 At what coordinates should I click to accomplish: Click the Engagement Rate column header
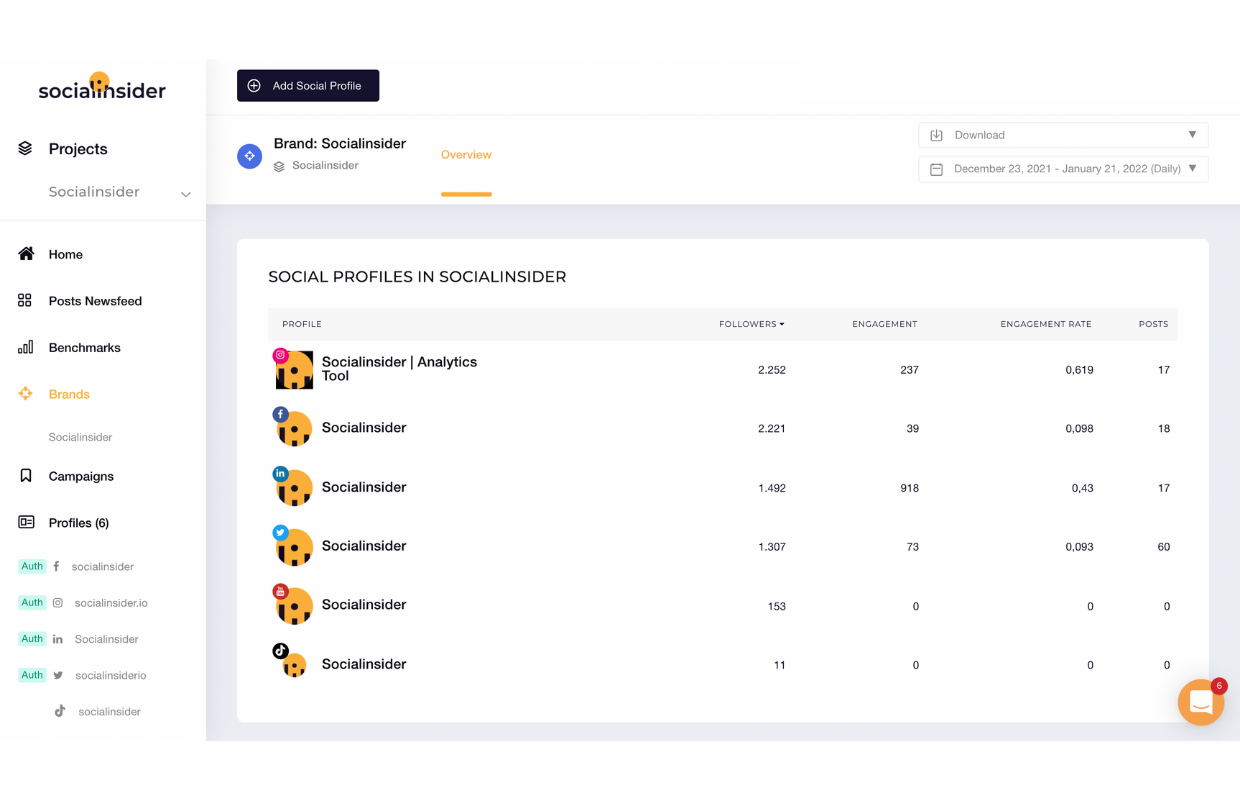1046,324
